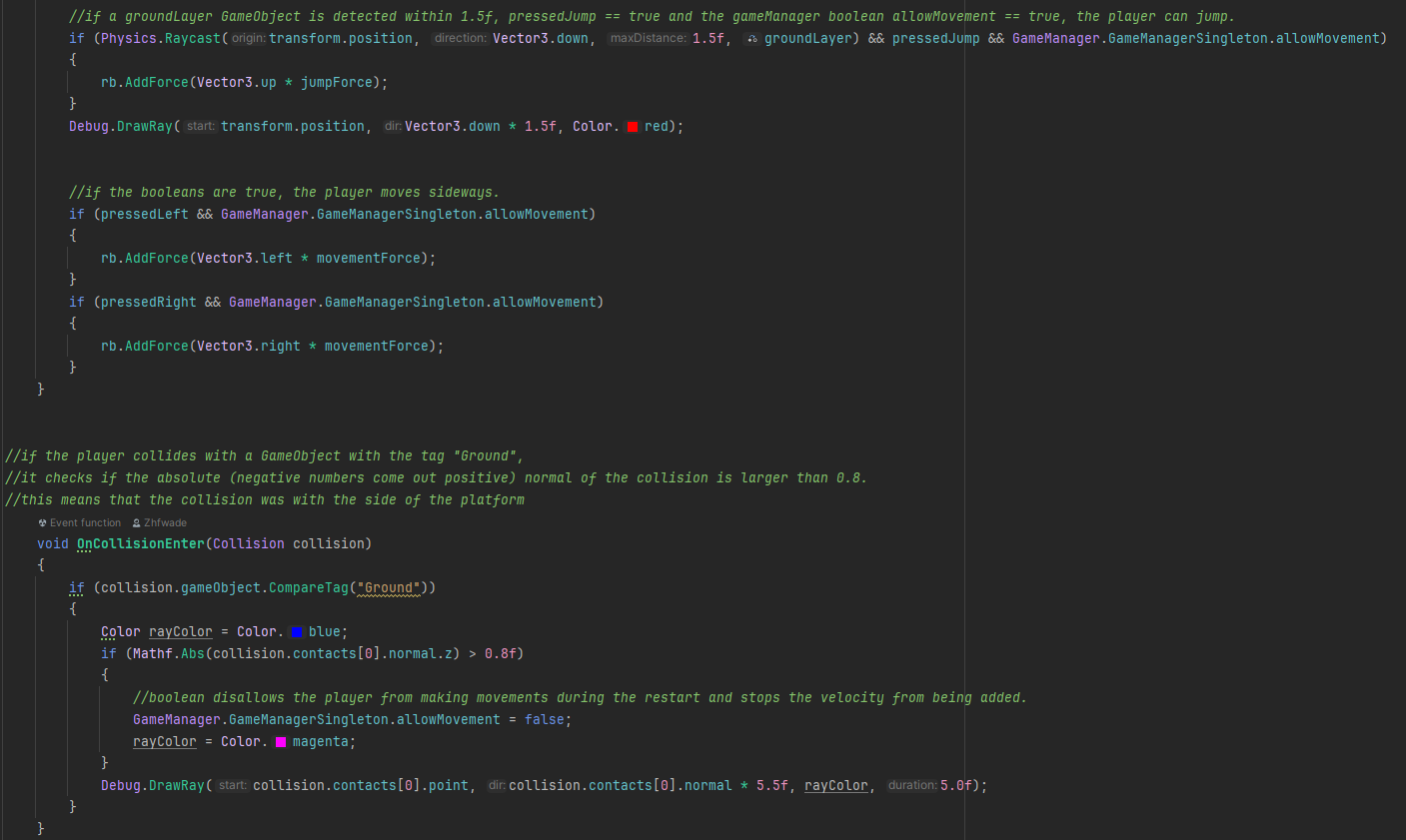1406x840 pixels.
Task: Click the 'origin:' parameter hint
Action: [x=248, y=38]
